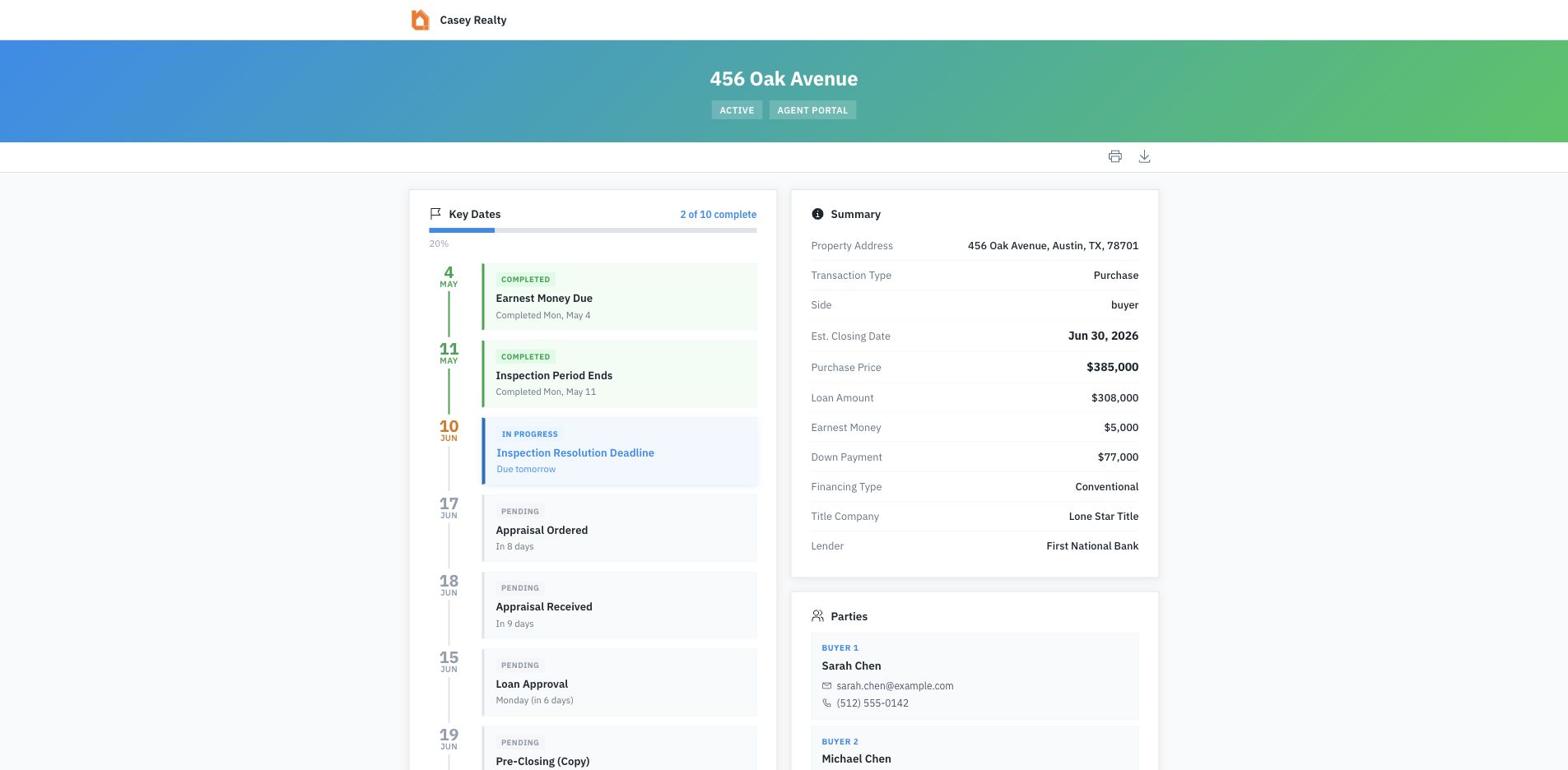Click the 20% progress label
The image size is (1568, 770).
(439, 244)
